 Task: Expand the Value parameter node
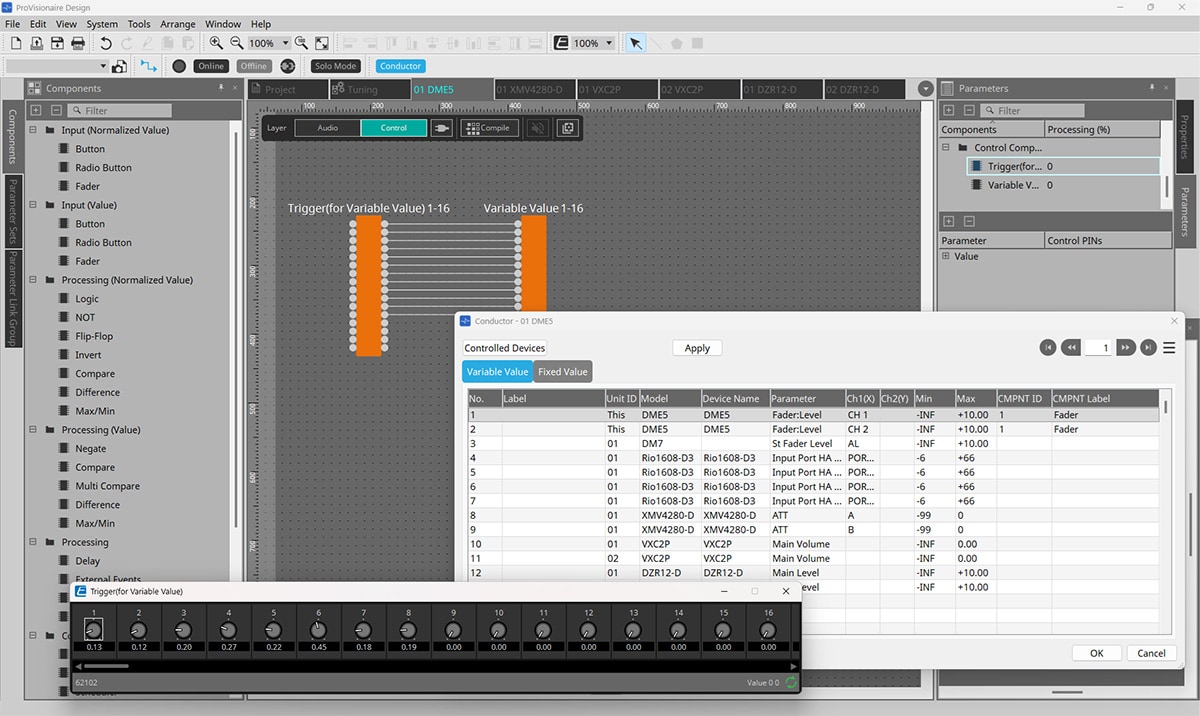pyautogui.click(x=946, y=257)
